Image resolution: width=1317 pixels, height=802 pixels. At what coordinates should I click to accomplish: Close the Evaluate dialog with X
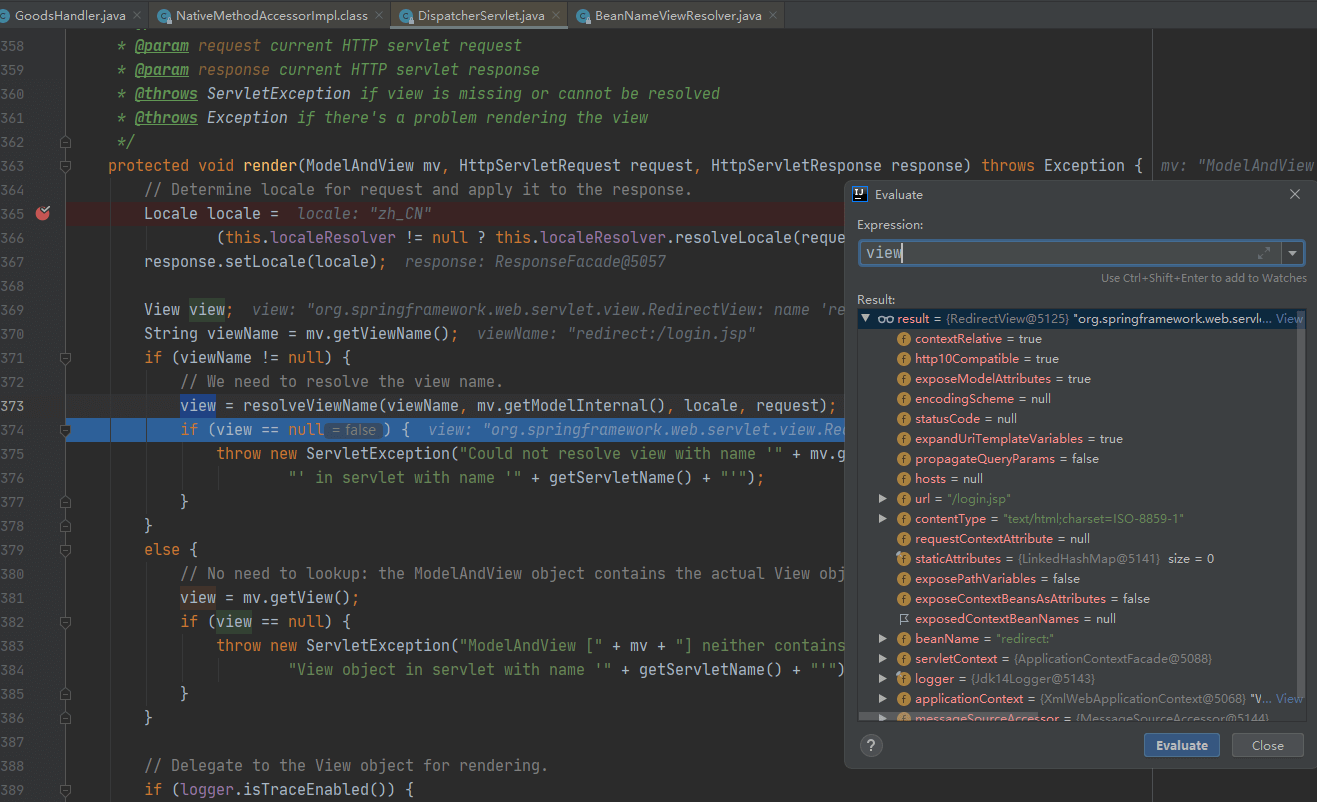click(1295, 194)
